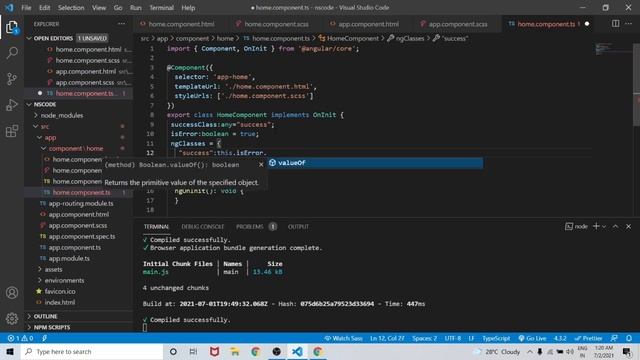Open editor More Actions ellipsis

pos(629,24)
